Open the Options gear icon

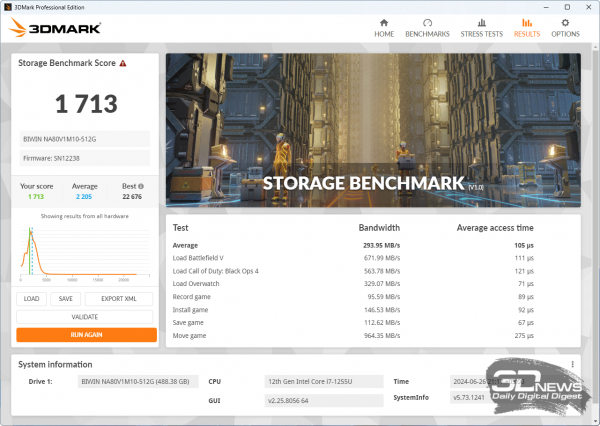(x=565, y=22)
